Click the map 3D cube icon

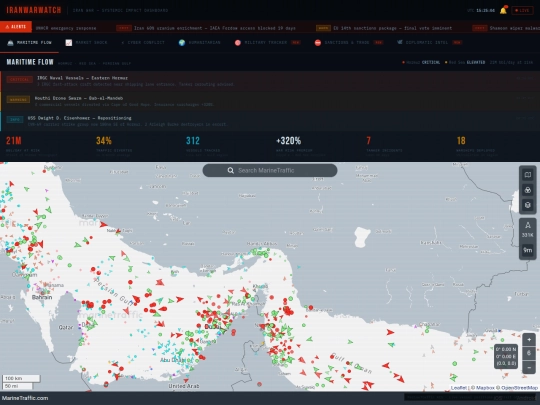click(x=528, y=205)
